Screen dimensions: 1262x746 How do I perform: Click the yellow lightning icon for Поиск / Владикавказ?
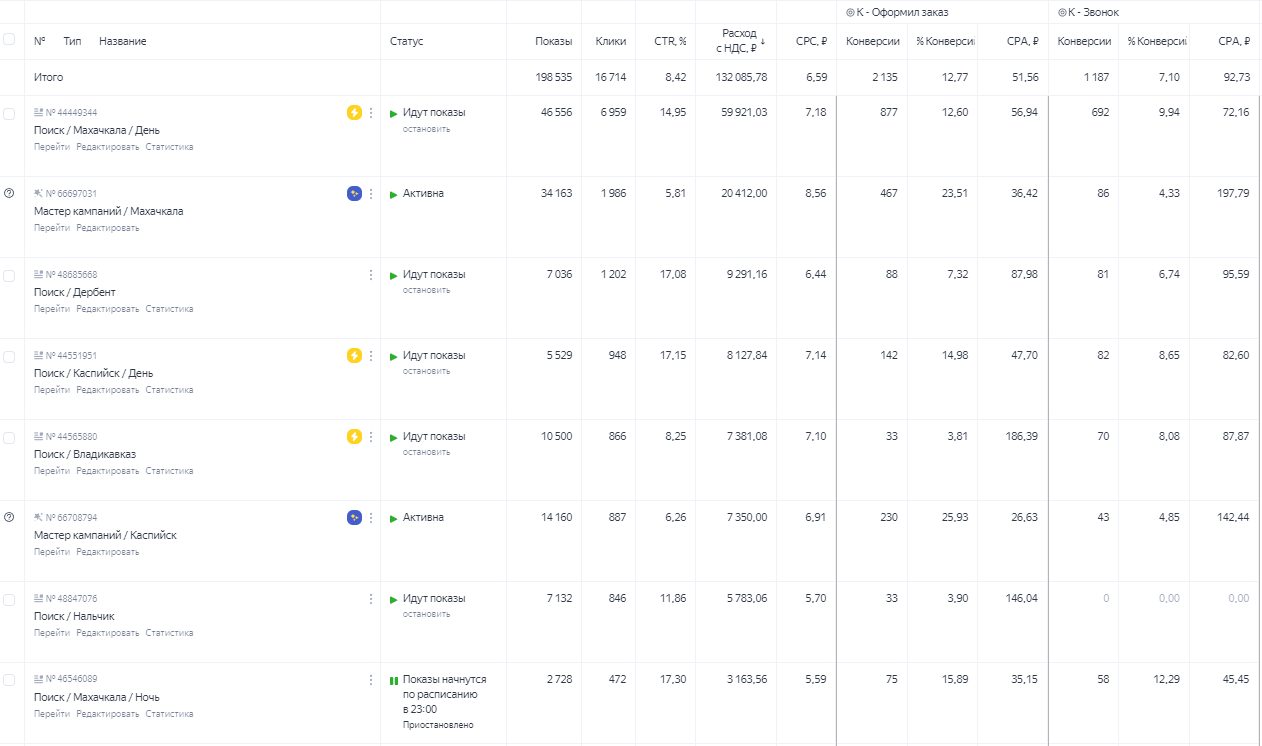coord(354,436)
